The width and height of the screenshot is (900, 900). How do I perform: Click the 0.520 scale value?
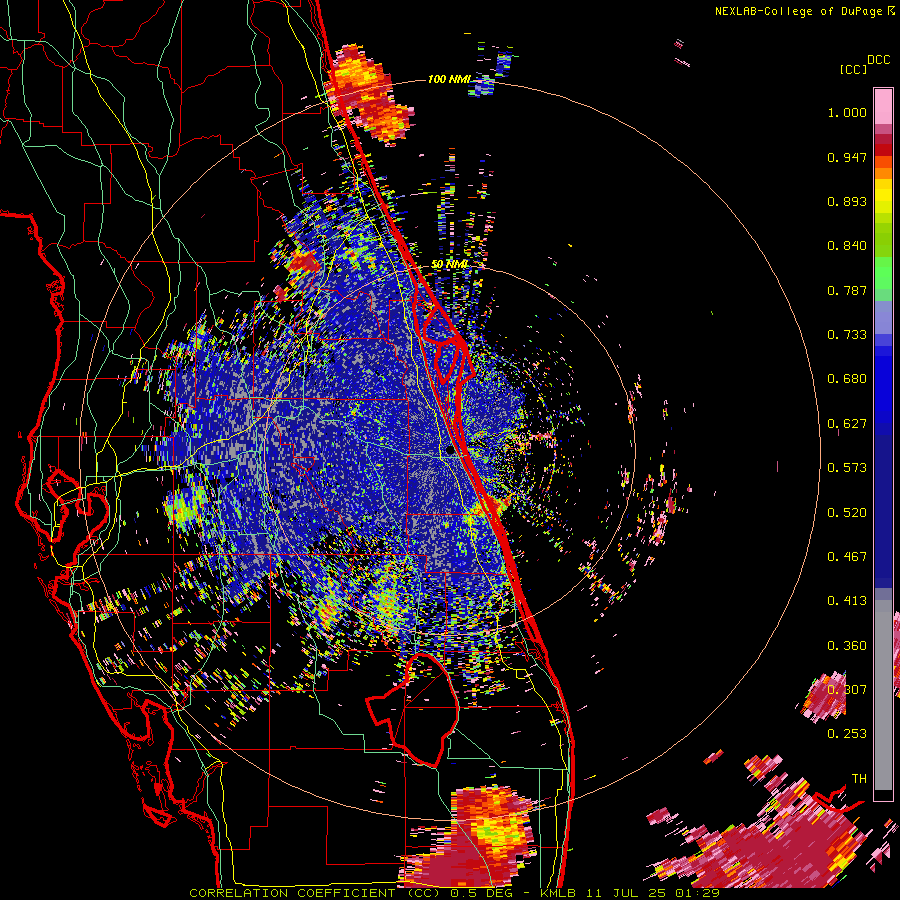pos(847,513)
